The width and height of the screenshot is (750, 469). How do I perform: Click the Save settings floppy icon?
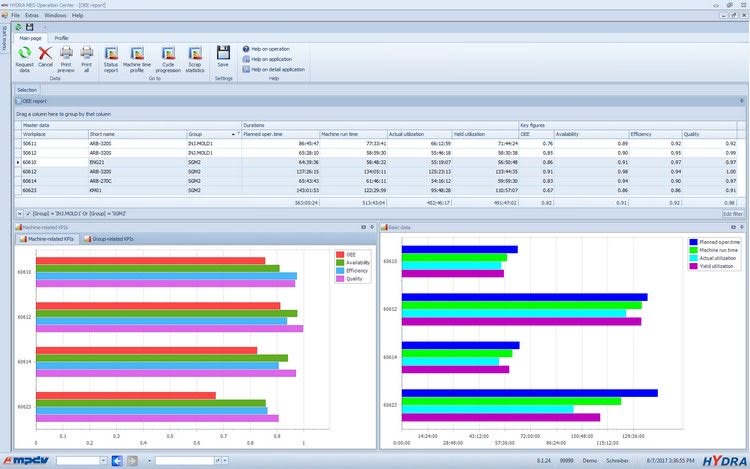pyautogui.click(x=223, y=53)
